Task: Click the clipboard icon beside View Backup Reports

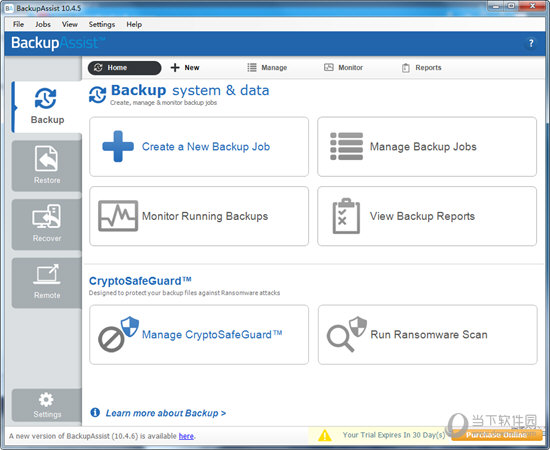Action: [346, 216]
